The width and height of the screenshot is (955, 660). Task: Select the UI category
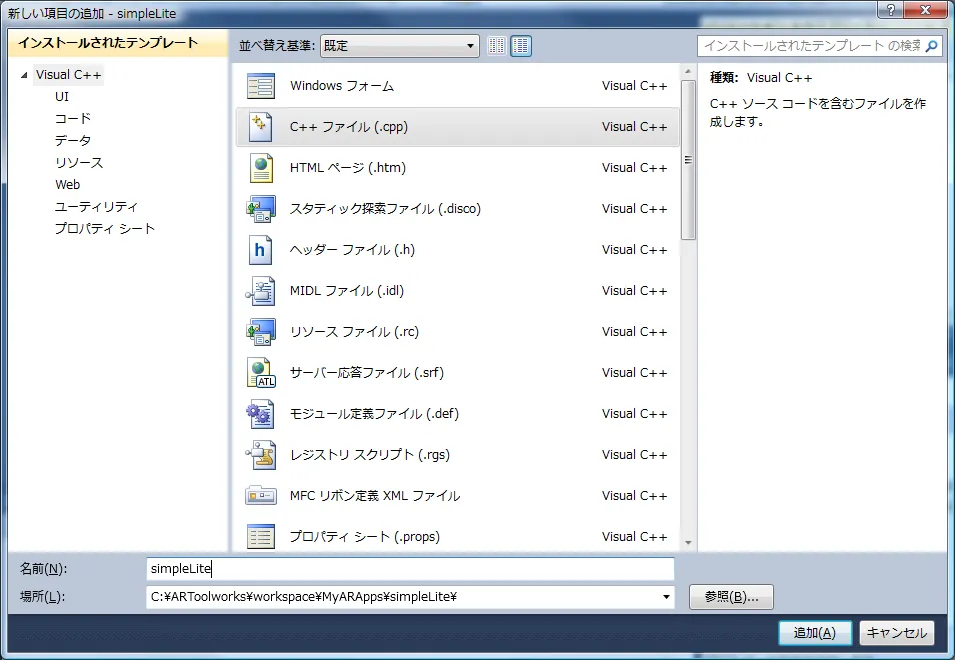[62, 97]
